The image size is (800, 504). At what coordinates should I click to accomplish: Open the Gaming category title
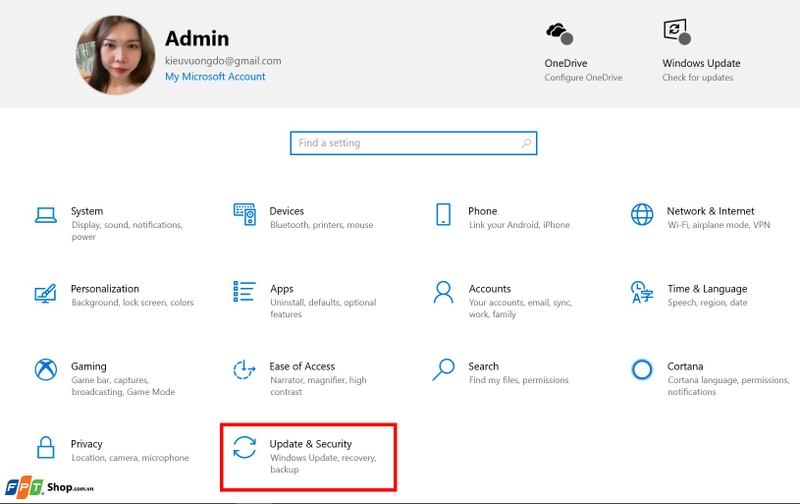click(x=89, y=366)
